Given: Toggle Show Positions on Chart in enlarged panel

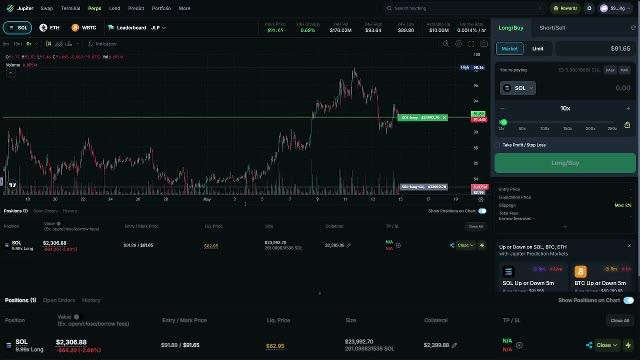Looking at the screenshot, I should click(629, 300).
